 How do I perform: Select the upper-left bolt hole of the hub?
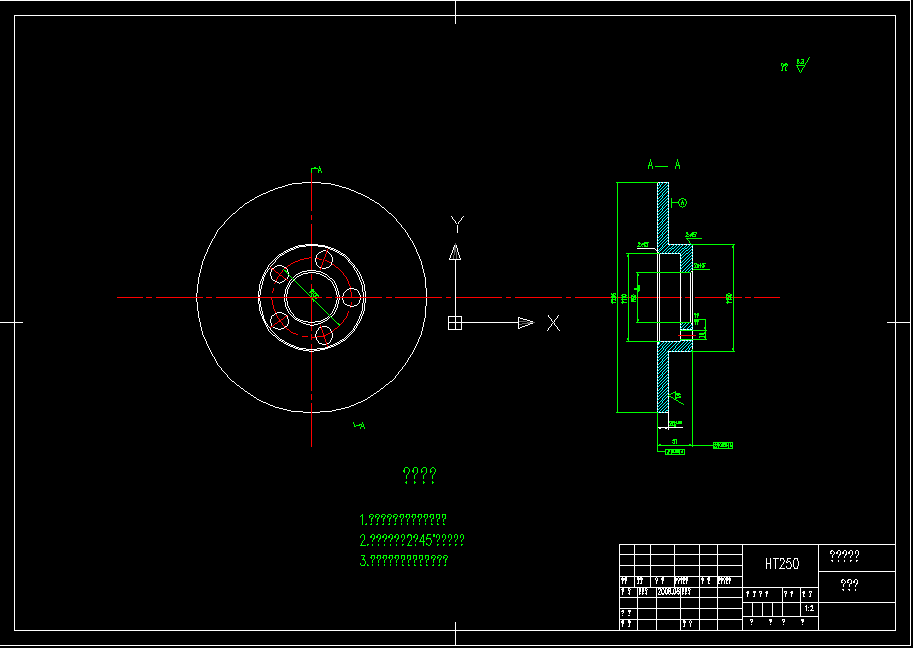279,274
